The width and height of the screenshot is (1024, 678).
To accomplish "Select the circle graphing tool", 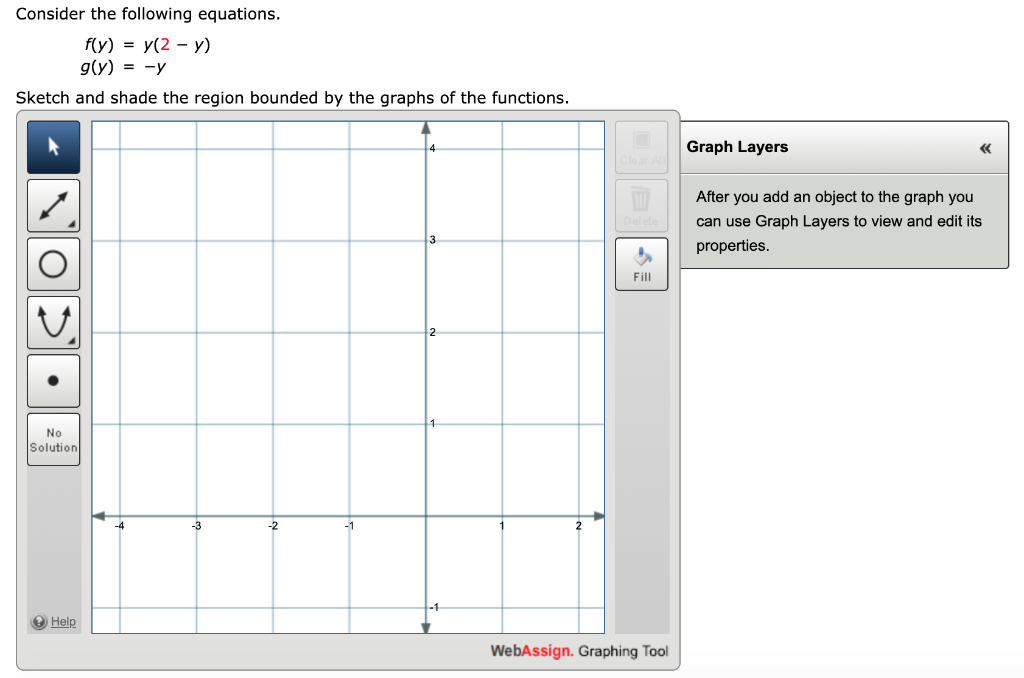I will point(53,263).
